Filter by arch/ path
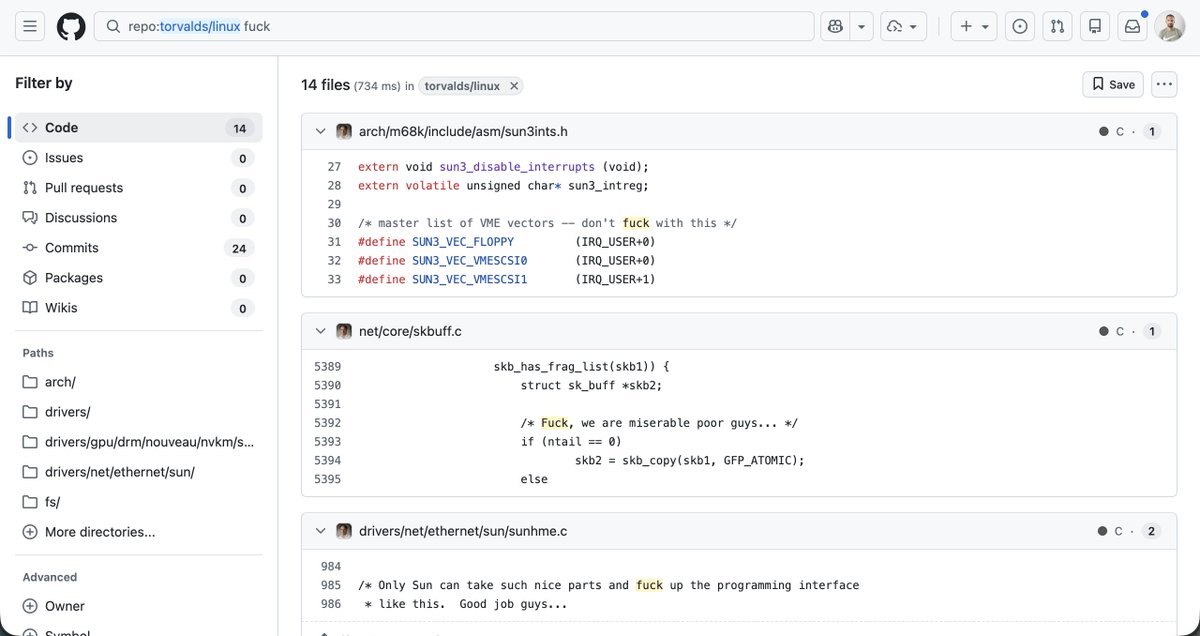The height and width of the screenshot is (636, 1200). (x=138, y=382)
